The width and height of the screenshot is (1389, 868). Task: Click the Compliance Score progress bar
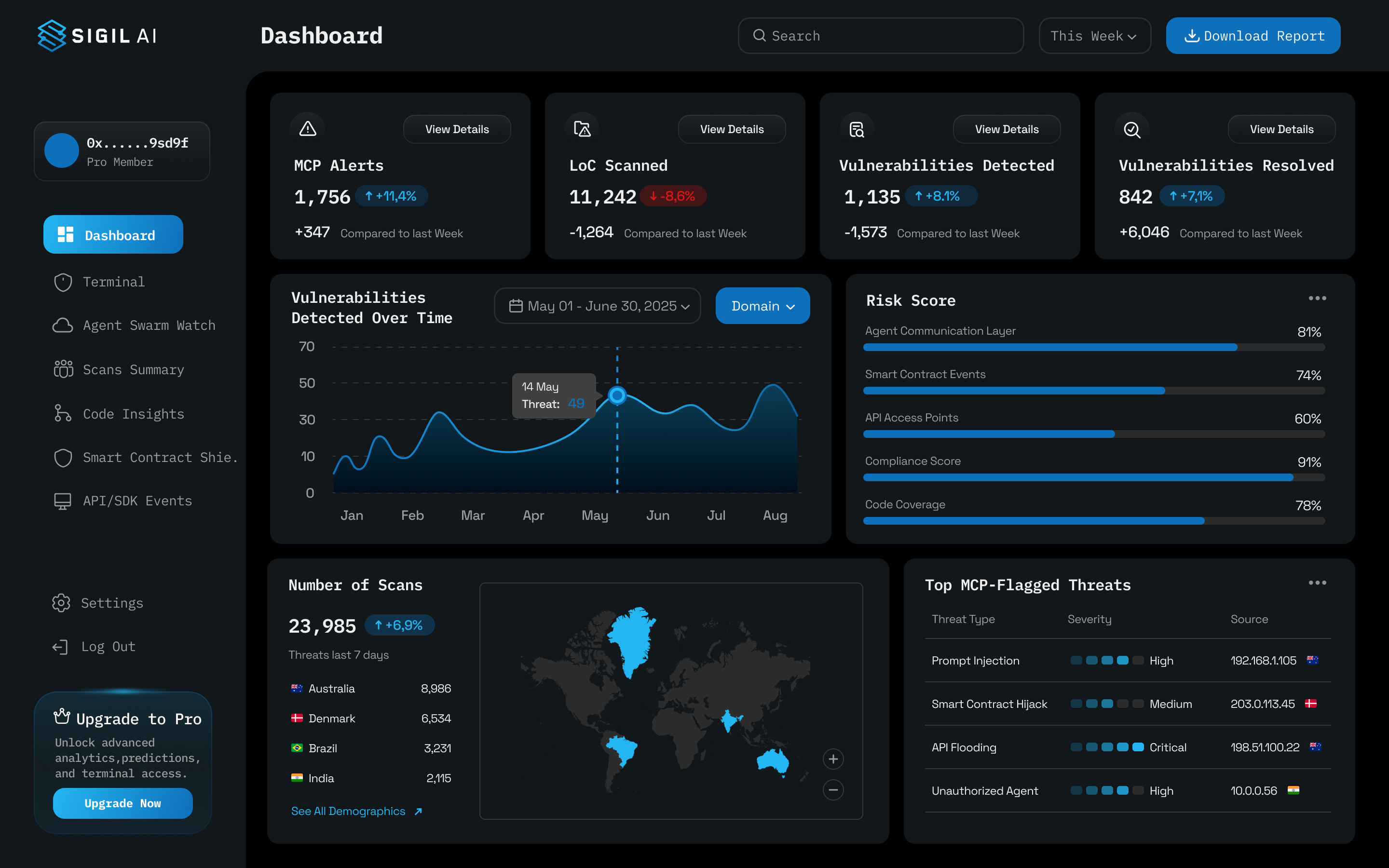pyautogui.click(x=1093, y=477)
